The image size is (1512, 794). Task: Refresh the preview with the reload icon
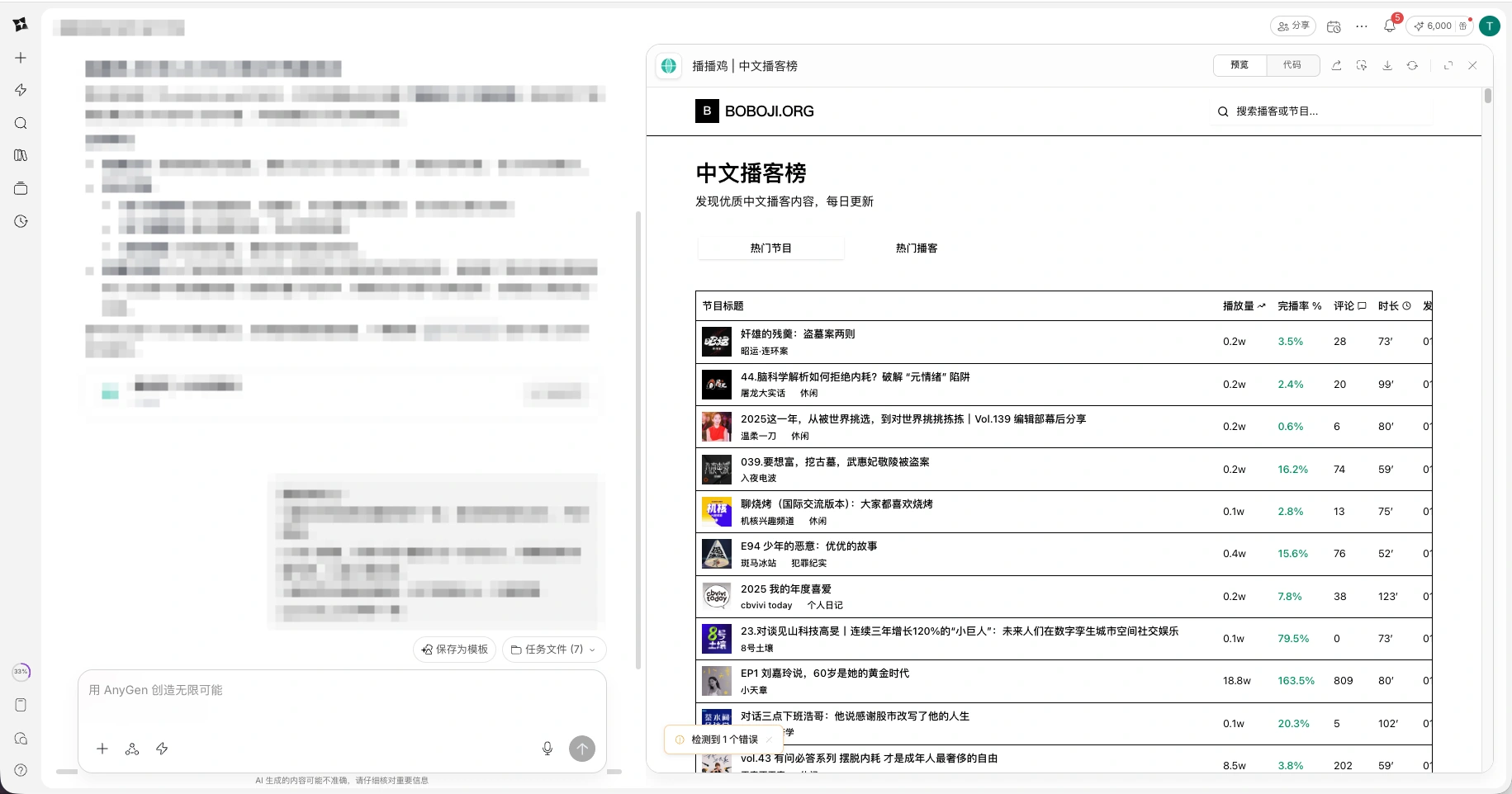tap(1413, 65)
